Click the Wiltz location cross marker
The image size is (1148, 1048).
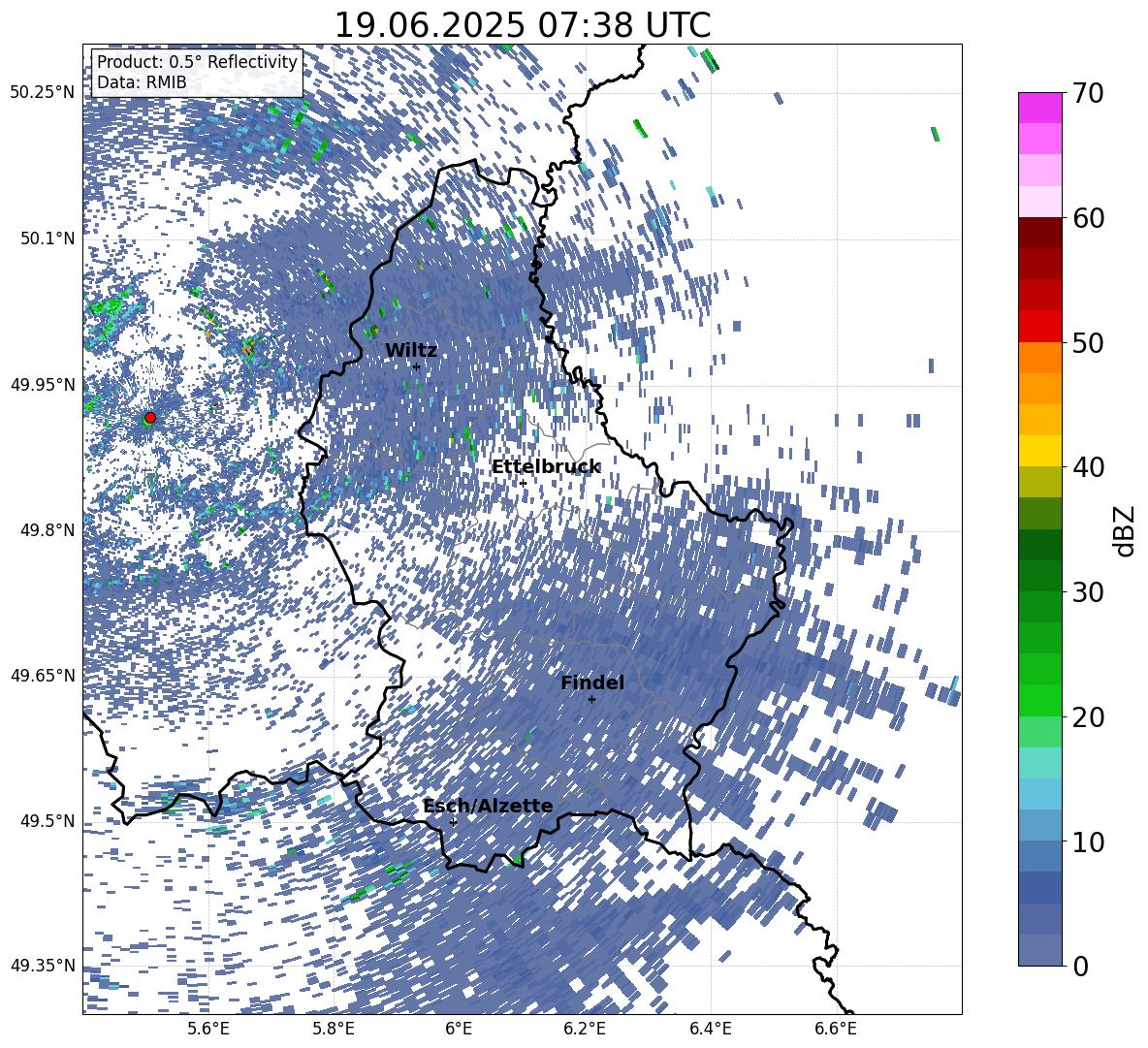(417, 366)
